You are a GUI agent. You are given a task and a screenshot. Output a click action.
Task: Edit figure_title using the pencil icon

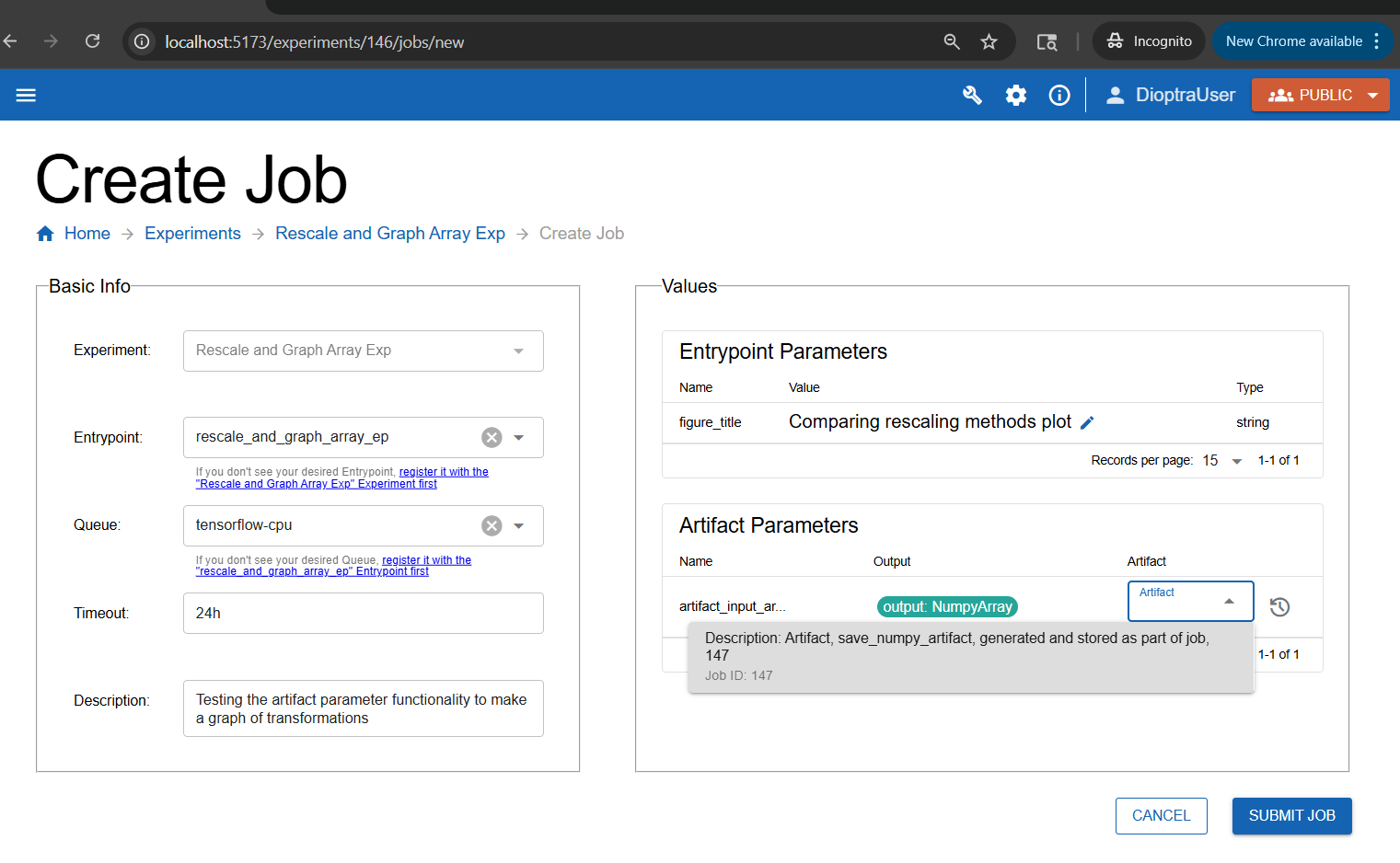[x=1087, y=422]
